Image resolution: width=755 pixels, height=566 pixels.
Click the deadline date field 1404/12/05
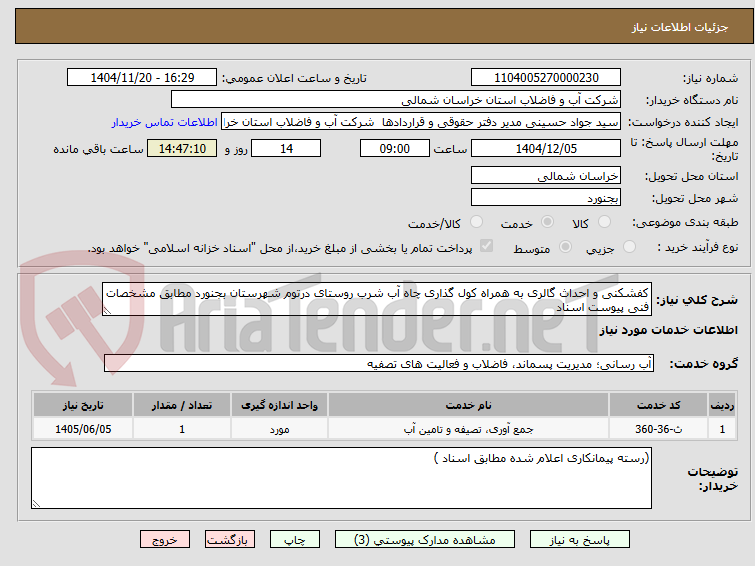pyautogui.click(x=546, y=148)
